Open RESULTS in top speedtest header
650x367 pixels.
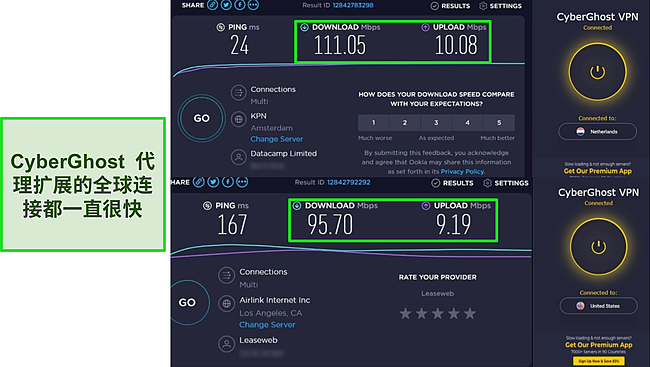click(450, 6)
